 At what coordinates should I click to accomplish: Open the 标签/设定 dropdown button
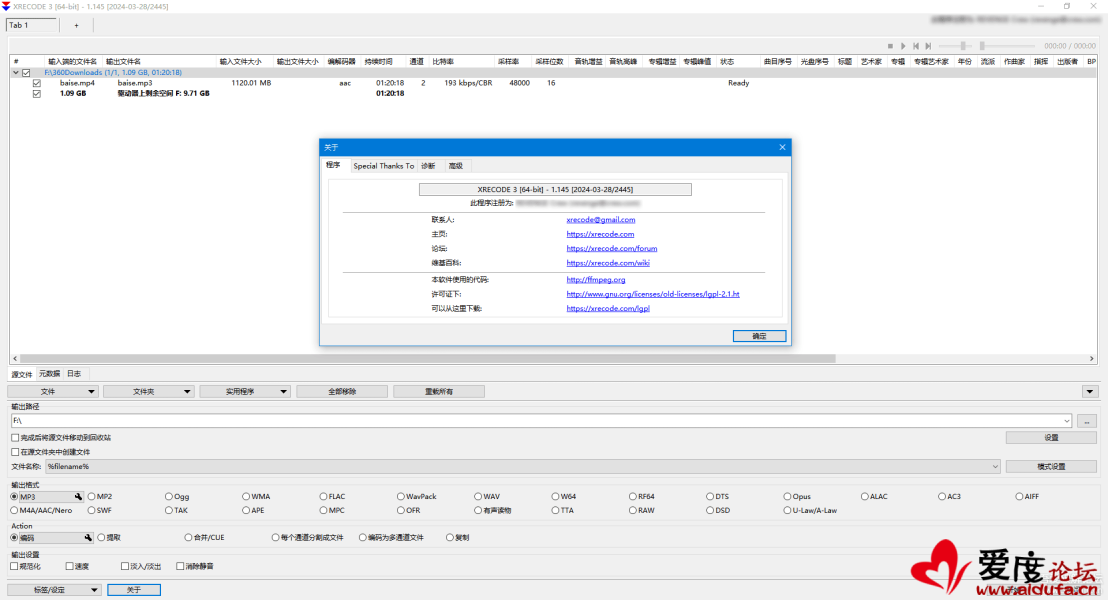[54, 590]
